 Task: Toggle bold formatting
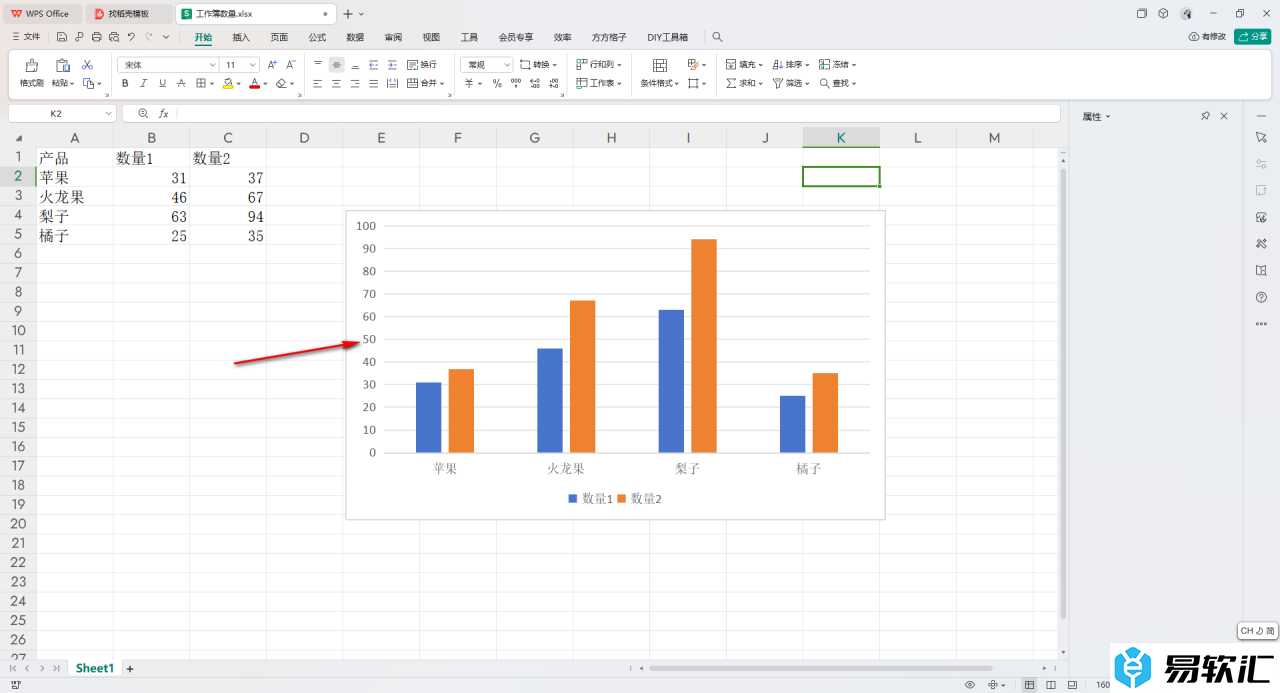[125, 83]
